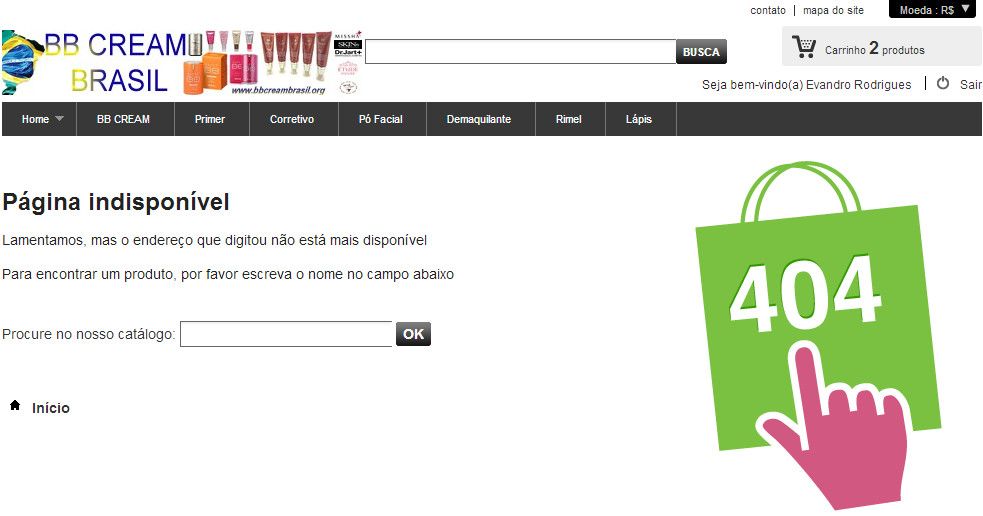Click the home icon beside Início

coord(15,405)
